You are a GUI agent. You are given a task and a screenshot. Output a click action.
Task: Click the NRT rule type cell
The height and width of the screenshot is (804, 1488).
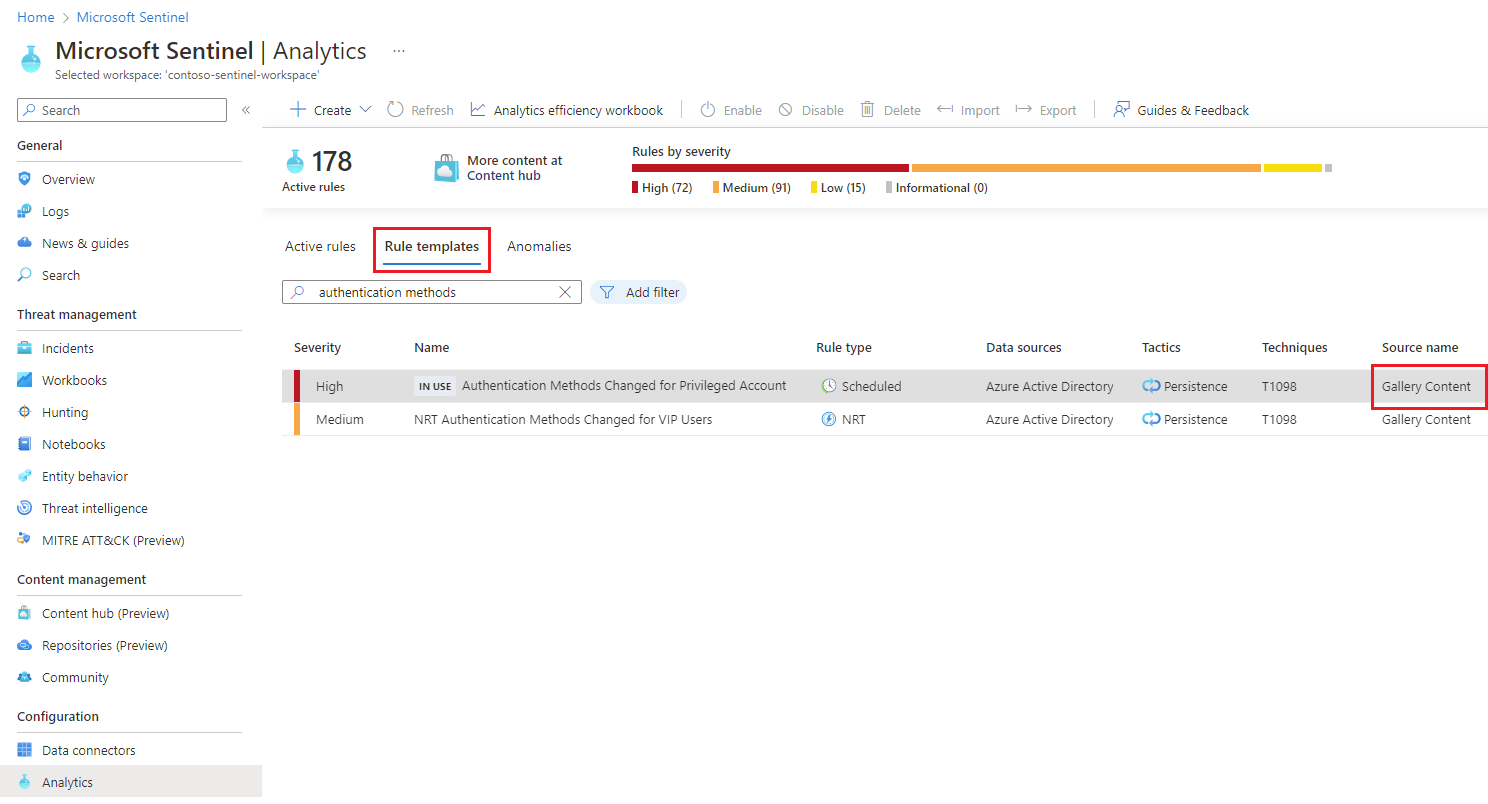pyautogui.click(x=843, y=419)
